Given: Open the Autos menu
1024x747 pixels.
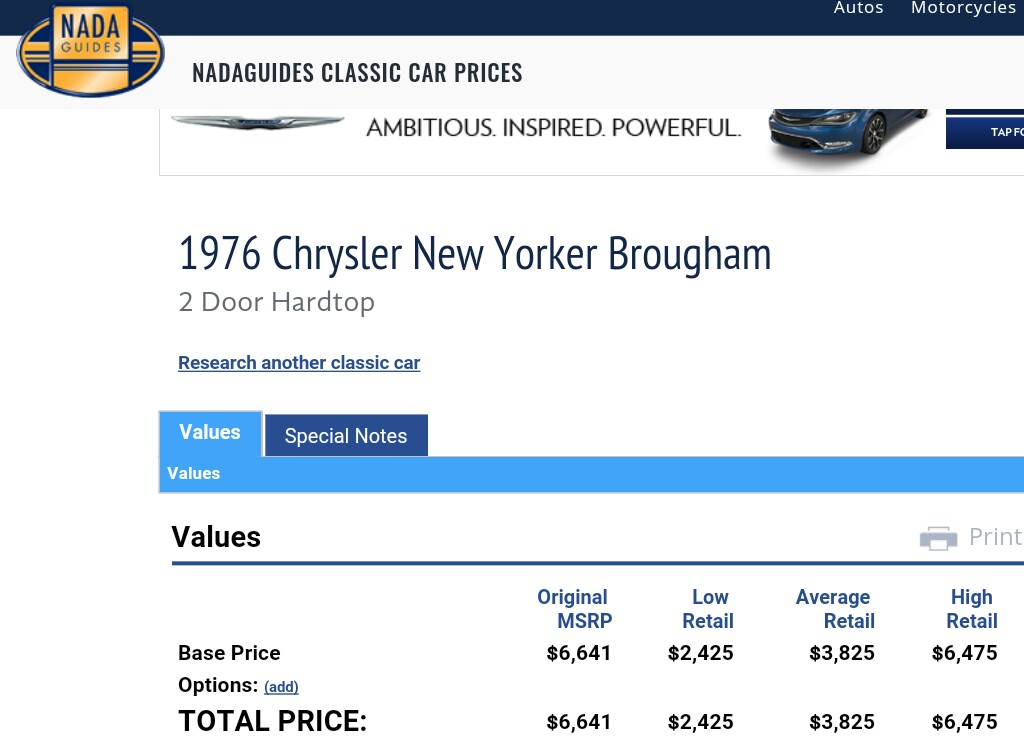Looking at the screenshot, I should click(859, 8).
